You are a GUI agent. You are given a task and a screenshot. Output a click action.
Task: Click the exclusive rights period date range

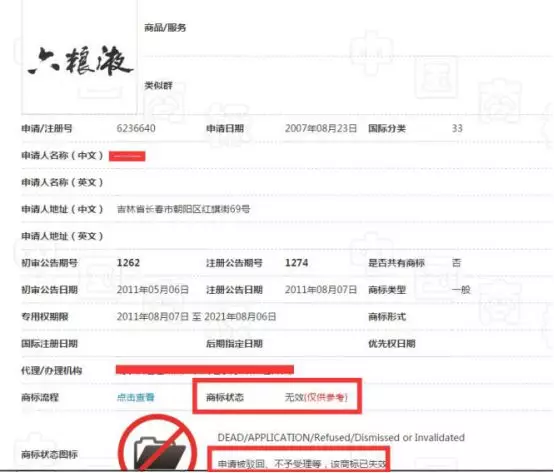196,317
